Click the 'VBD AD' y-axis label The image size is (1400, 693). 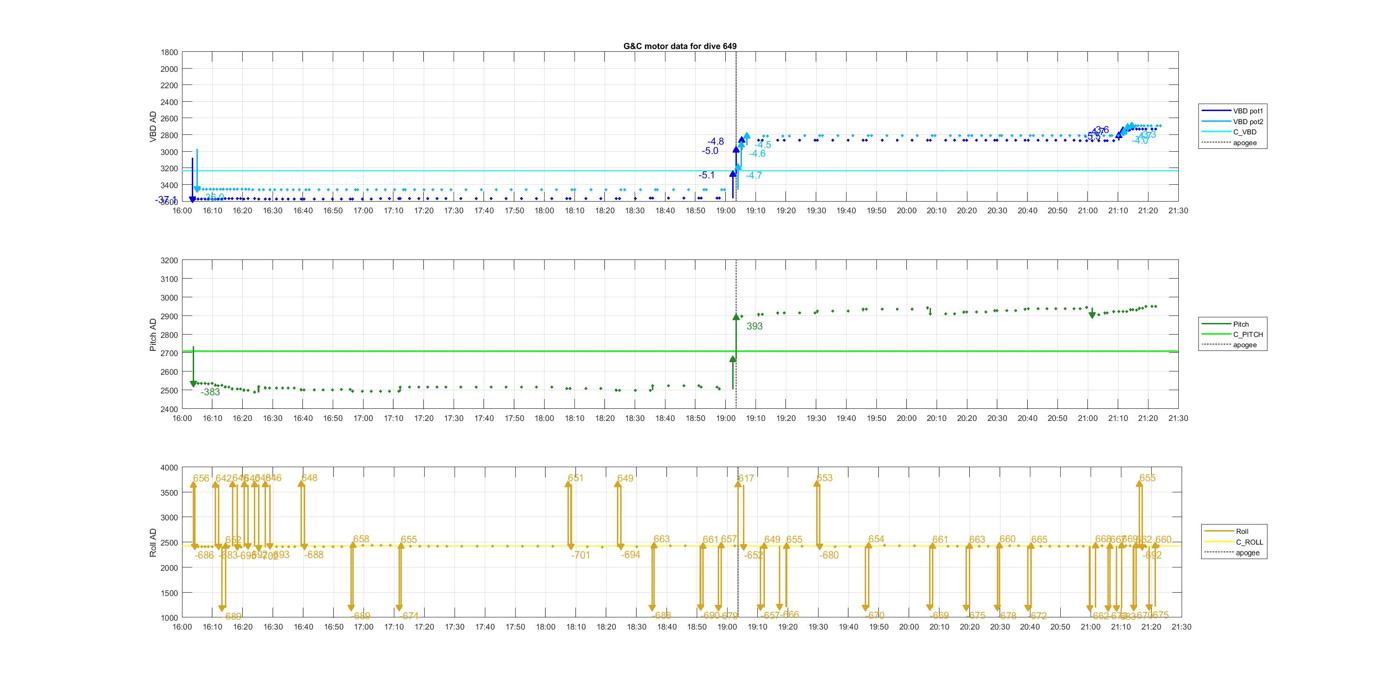point(154,127)
